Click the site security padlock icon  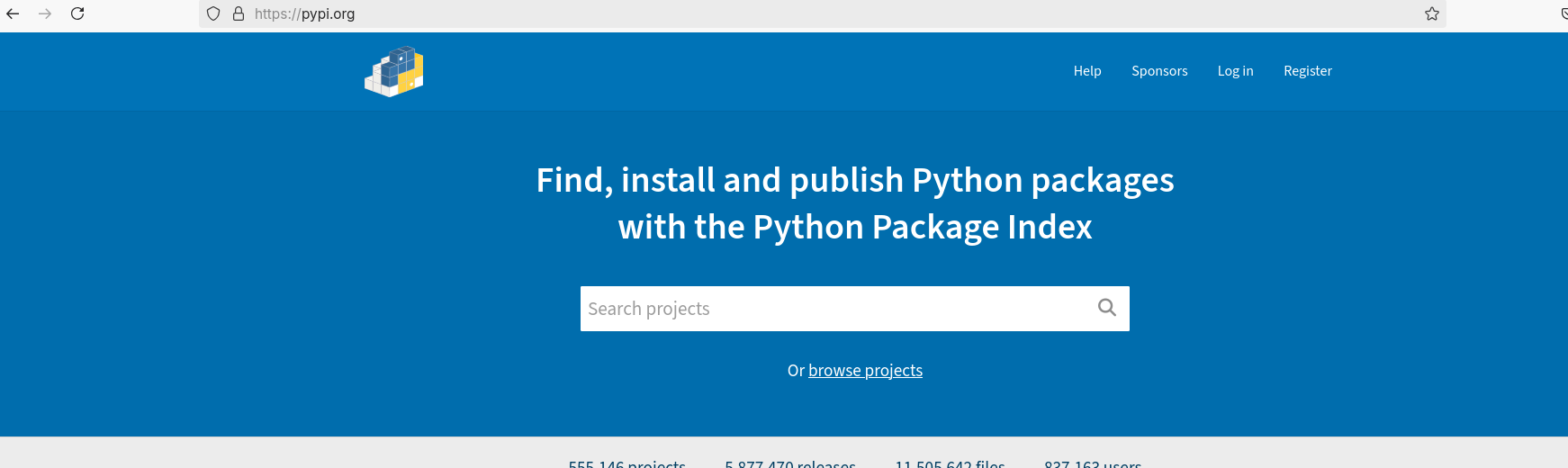239,13
